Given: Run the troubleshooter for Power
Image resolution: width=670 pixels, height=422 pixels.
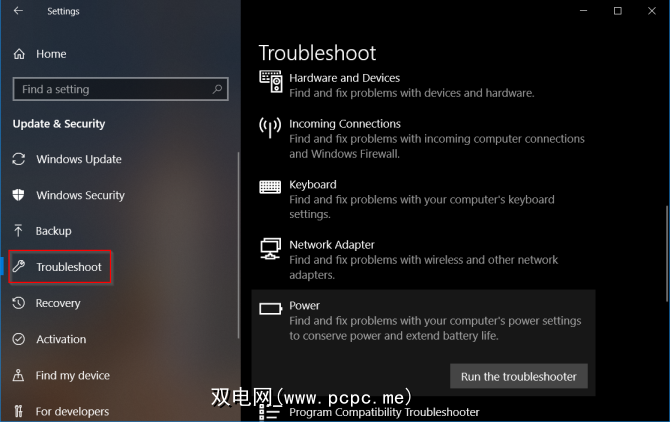Looking at the screenshot, I should [x=519, y=376].
